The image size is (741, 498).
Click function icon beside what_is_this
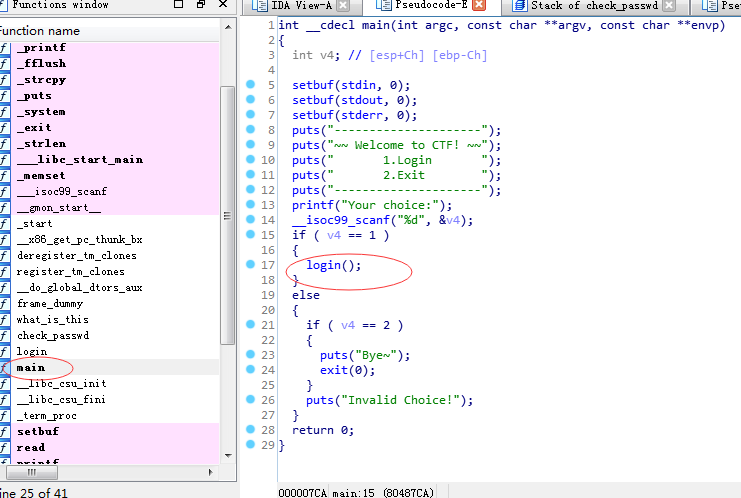coord(4,320)
